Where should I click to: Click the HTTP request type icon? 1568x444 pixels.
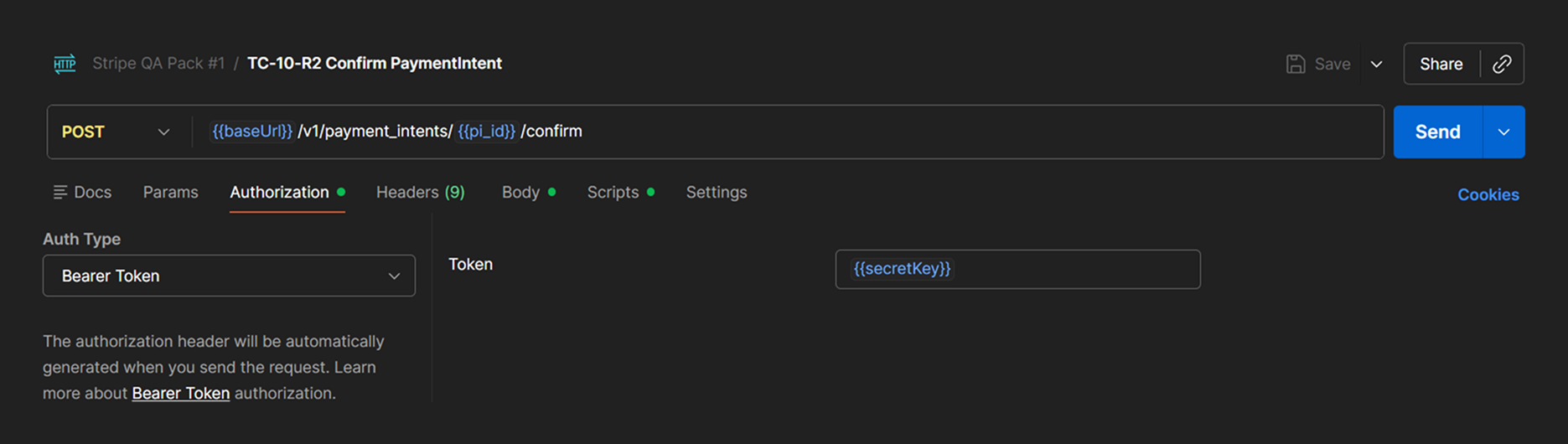(x=65, y=64)
